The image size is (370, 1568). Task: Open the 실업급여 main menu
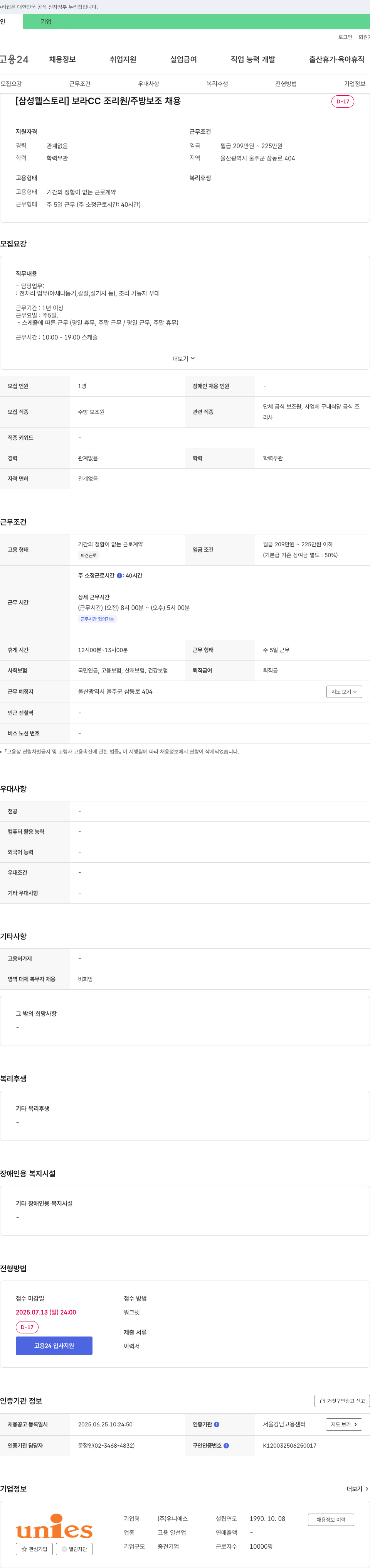[183, 60]
